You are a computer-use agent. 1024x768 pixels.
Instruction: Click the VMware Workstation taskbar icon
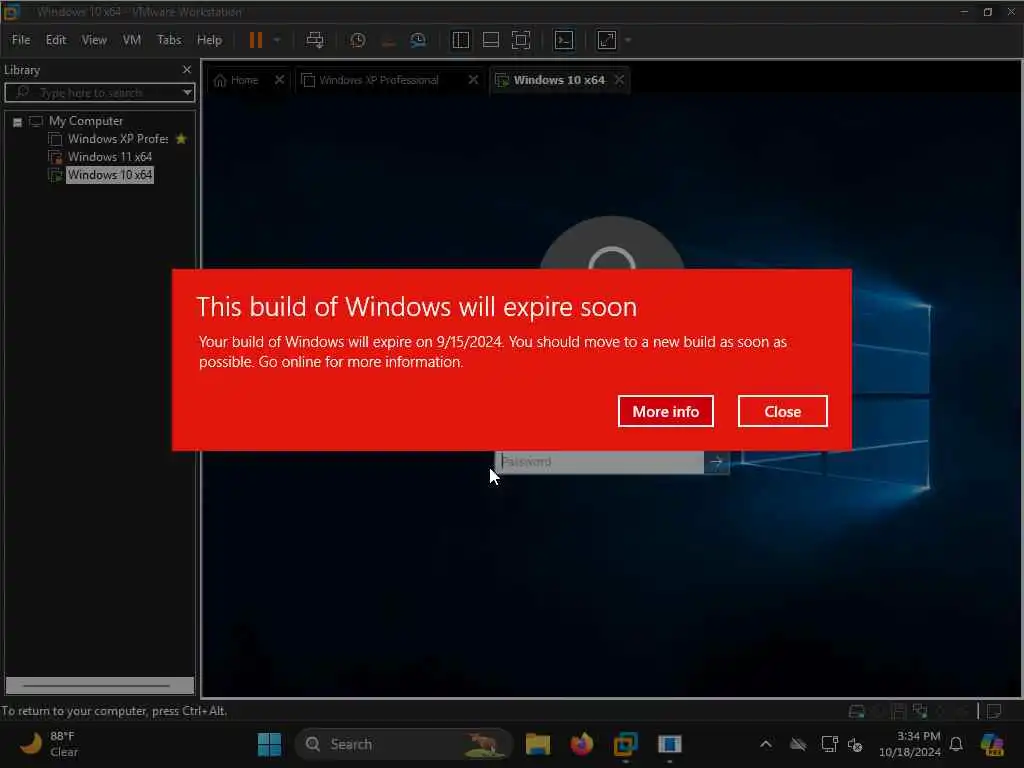626,744
